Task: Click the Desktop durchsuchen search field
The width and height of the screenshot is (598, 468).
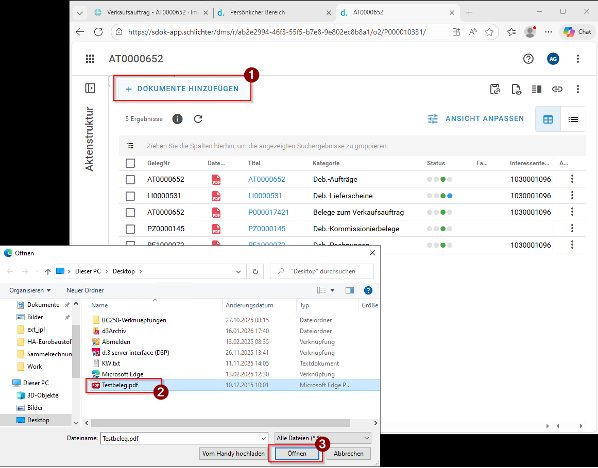Action: pos(322,271)
